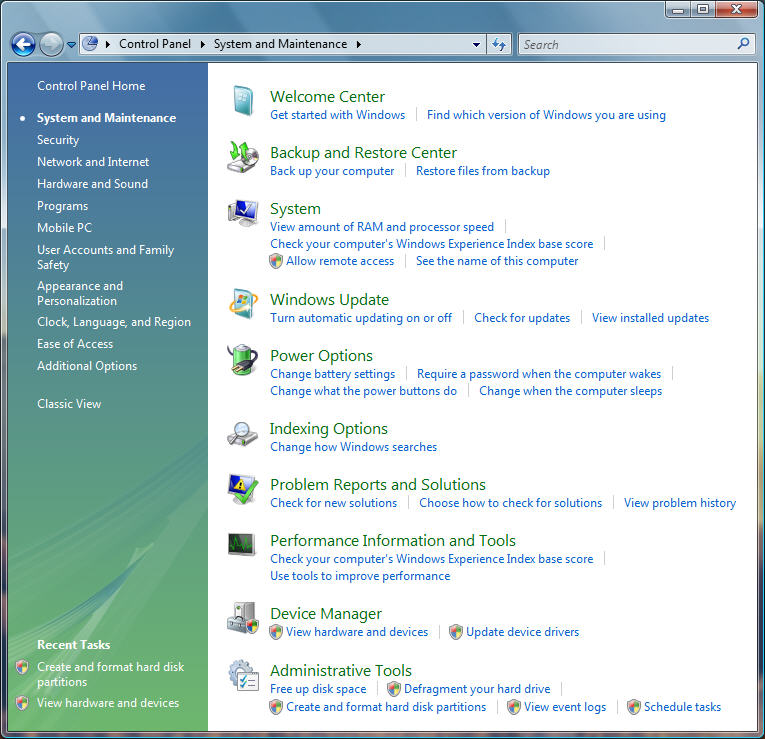Open the Windows Update icon

[243, 305]
